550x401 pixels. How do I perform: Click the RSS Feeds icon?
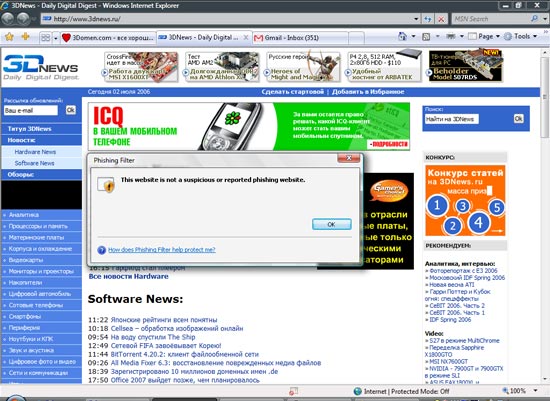(x=426, y=36)
